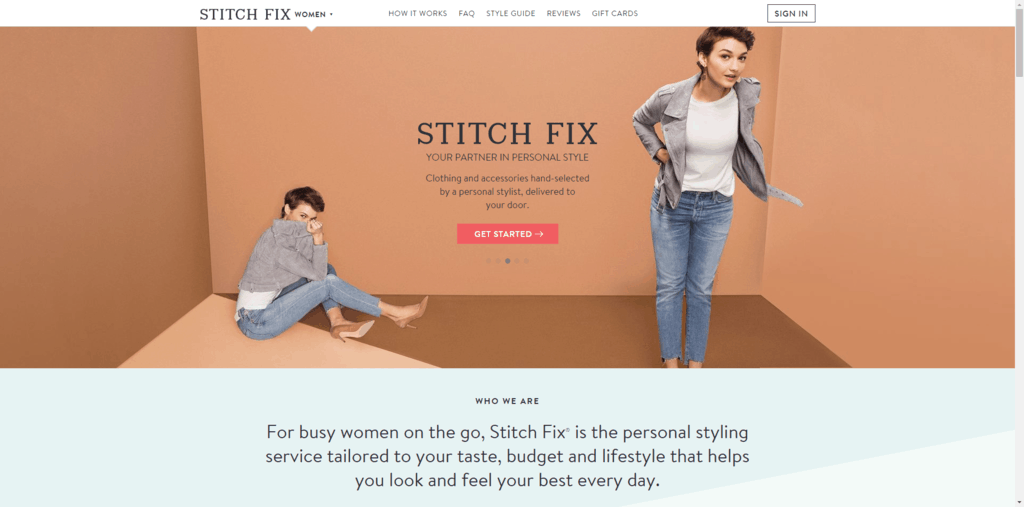Screen dimensions: 1024x507
Task: Click the scrollbar down arrow
Action: tap(1019, 502)
